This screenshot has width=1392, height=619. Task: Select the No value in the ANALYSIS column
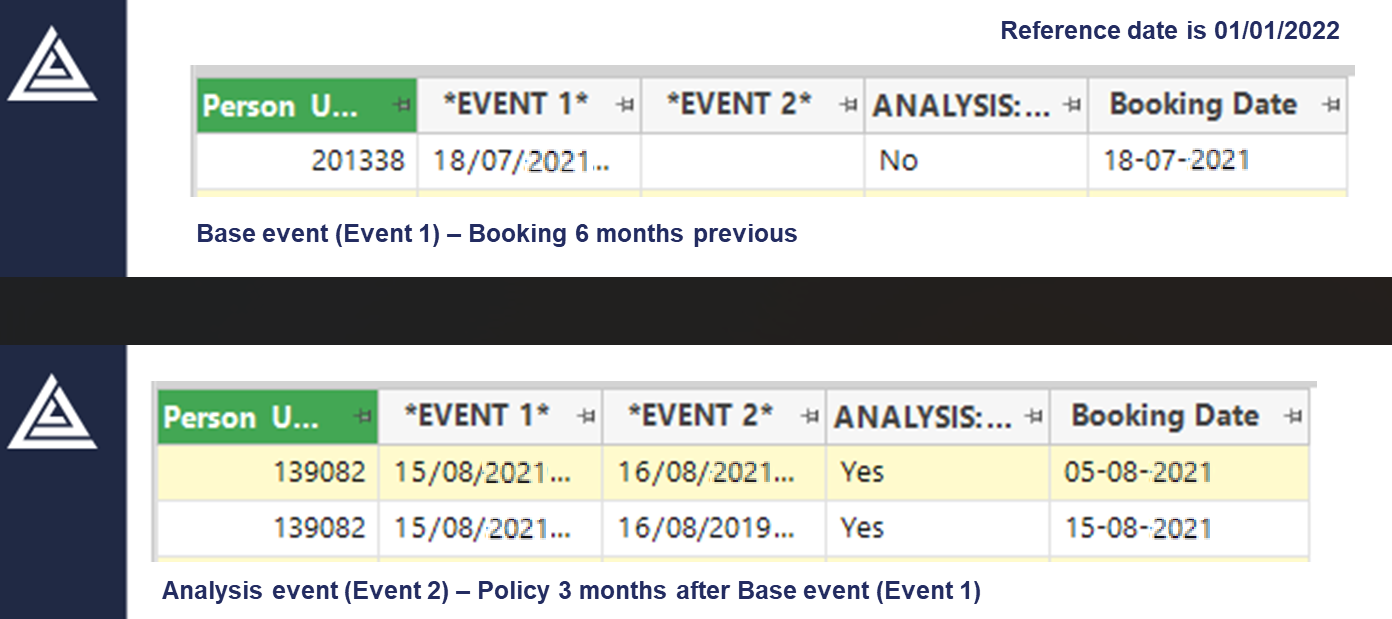click(976, 160)
